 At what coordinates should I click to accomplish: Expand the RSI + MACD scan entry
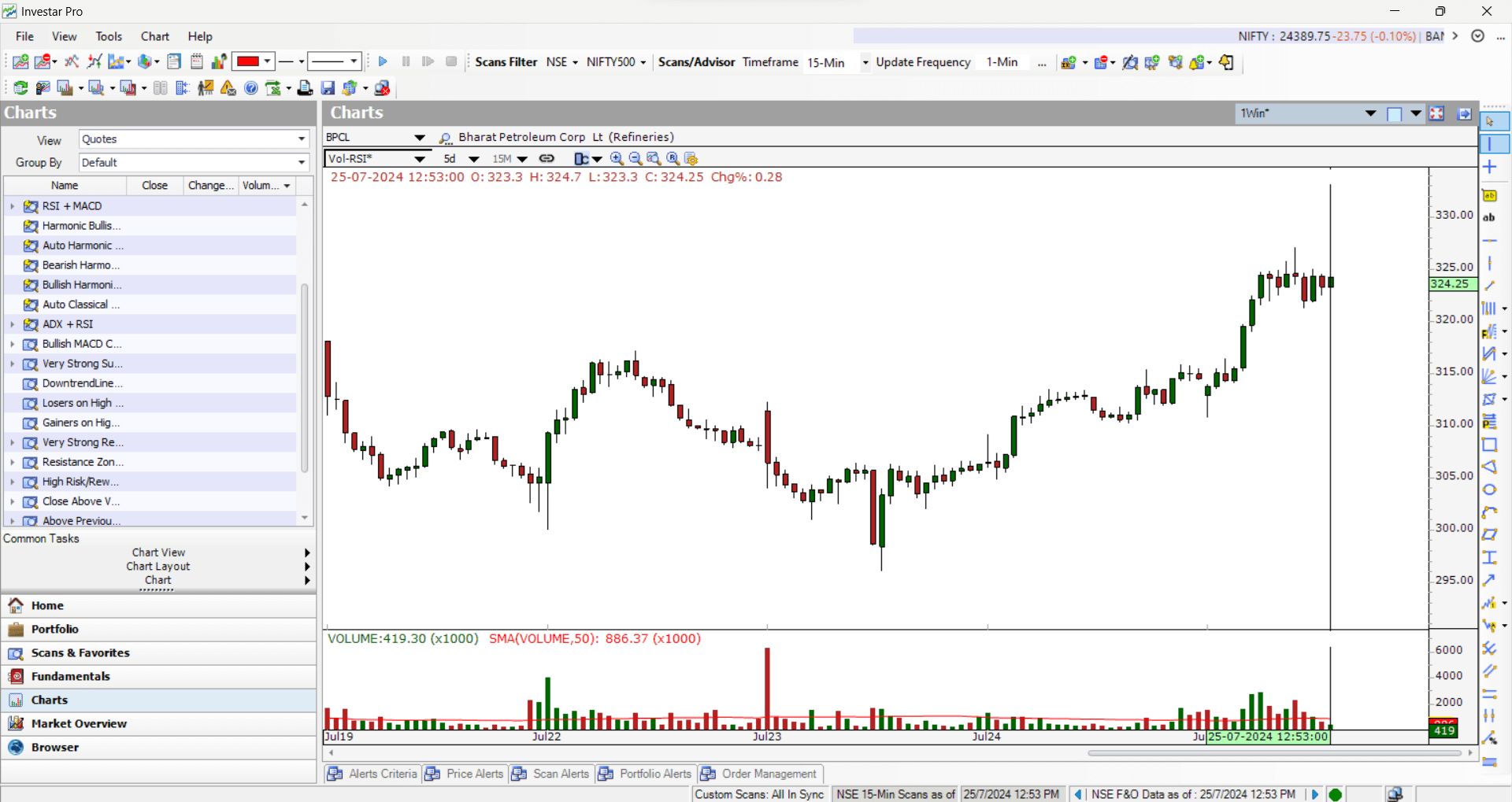coord(12,206)
